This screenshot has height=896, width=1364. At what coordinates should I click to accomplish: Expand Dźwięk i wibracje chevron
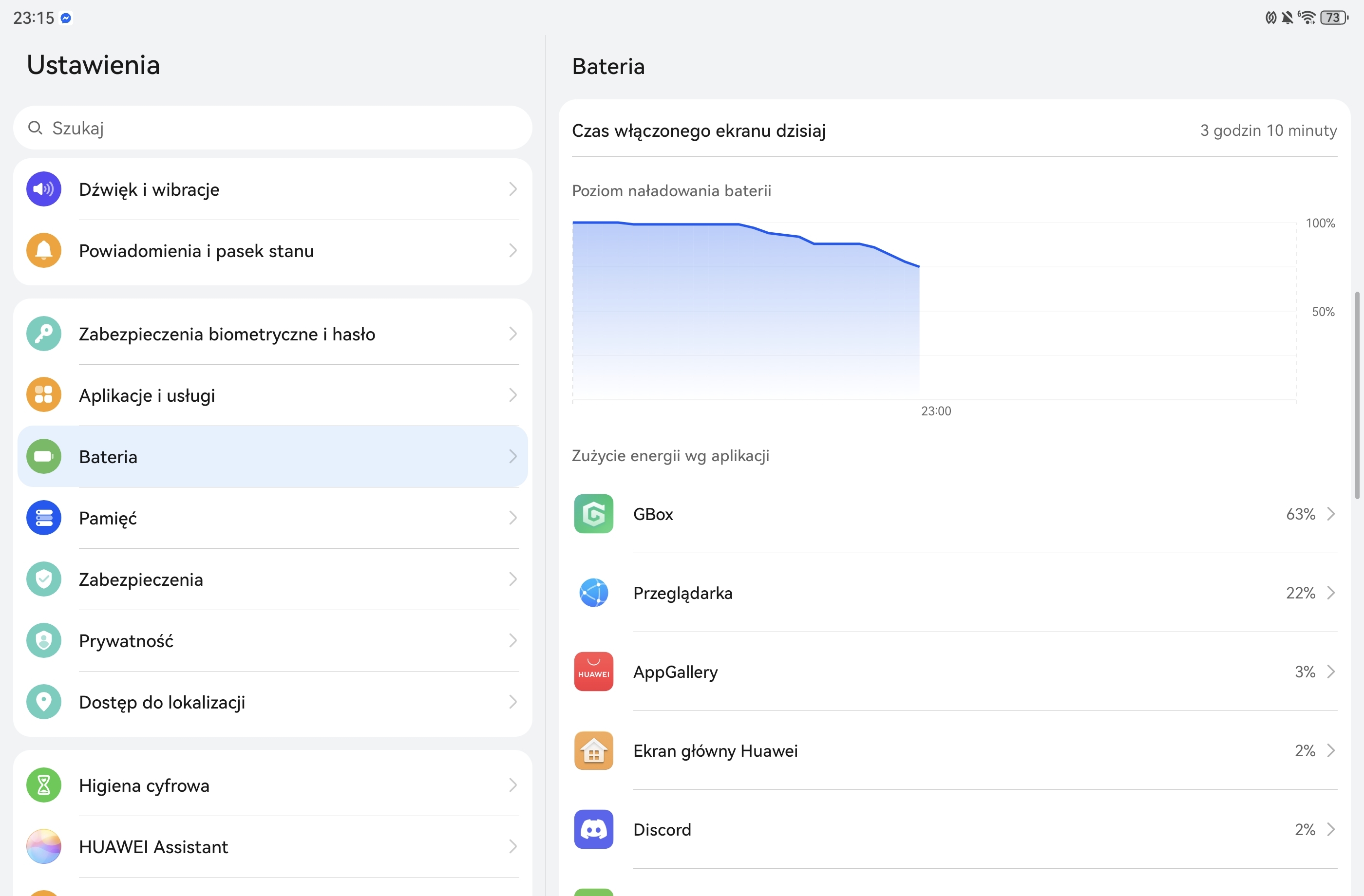513,189
